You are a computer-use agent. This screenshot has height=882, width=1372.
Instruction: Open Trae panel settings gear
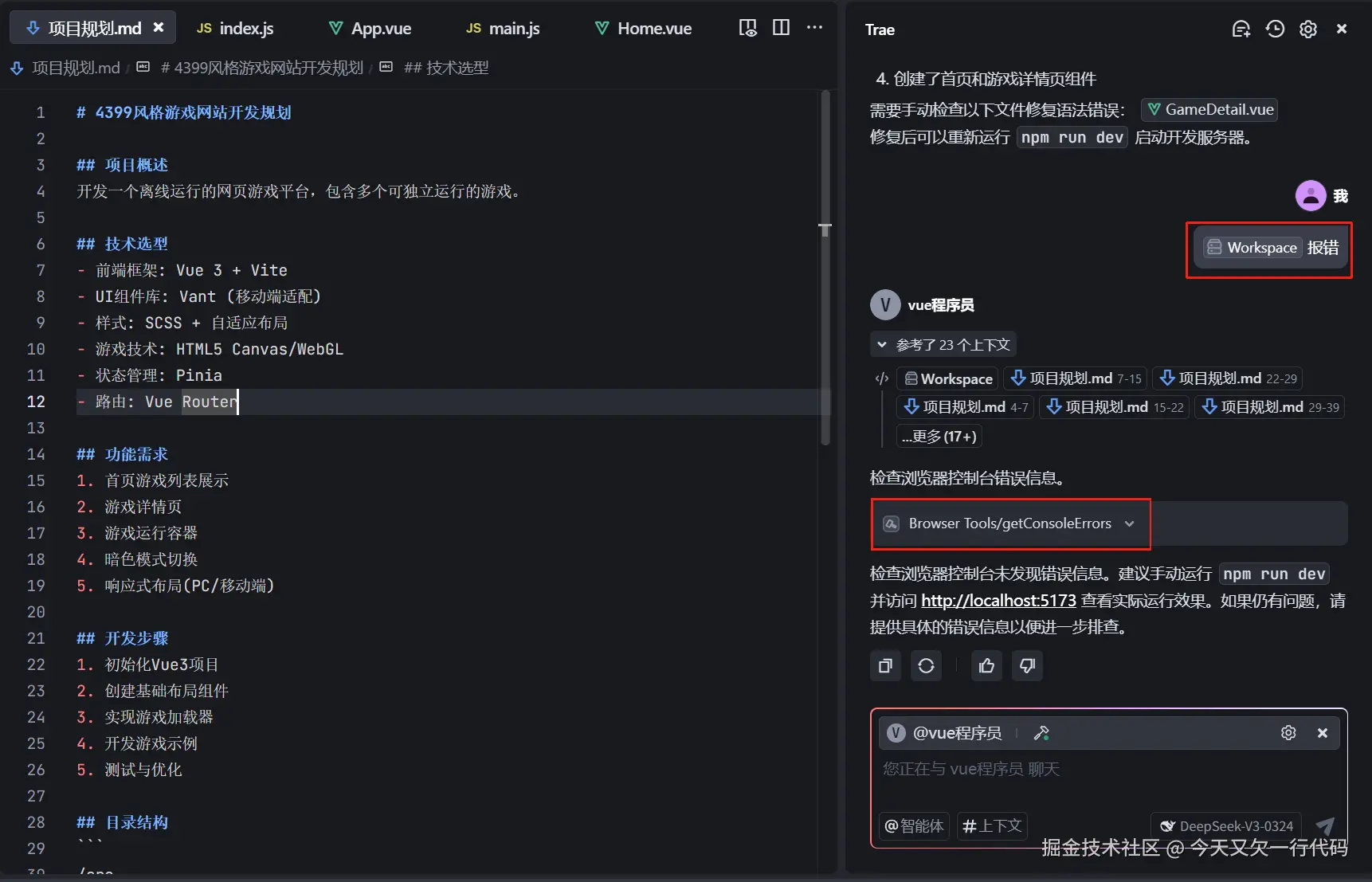(x=1308, y=29)
